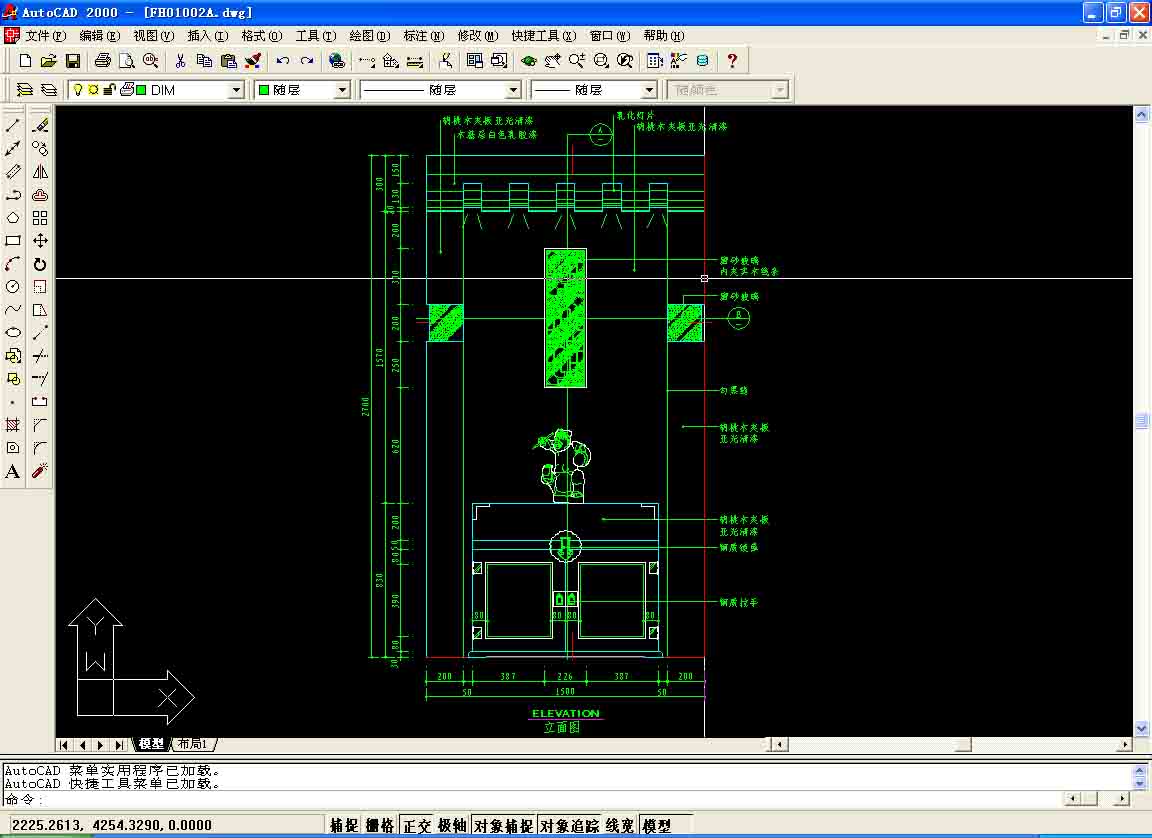Click the horizontal scrollbar right arrow
This screenshot has width=1152, height=838.
tap(1124, 745)
